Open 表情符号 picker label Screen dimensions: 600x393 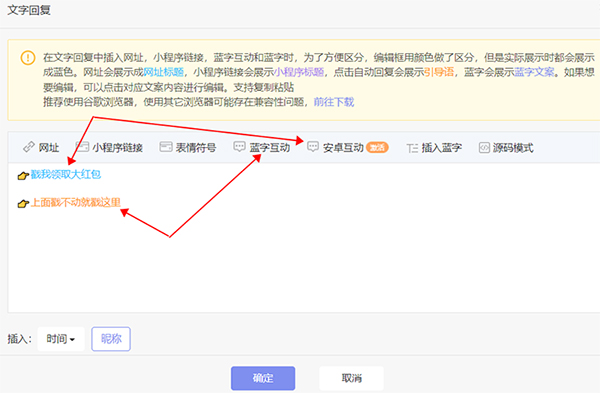[196, 148]
